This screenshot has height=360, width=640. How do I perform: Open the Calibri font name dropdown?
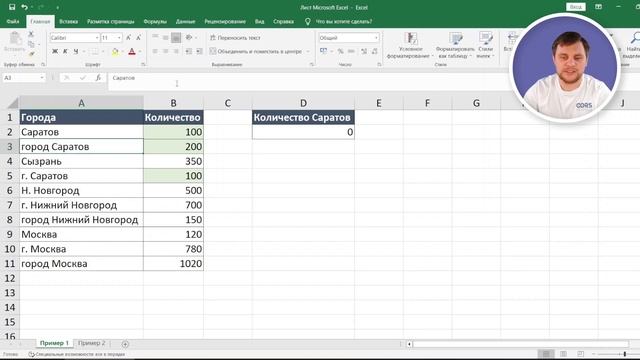tap(97, 38)
